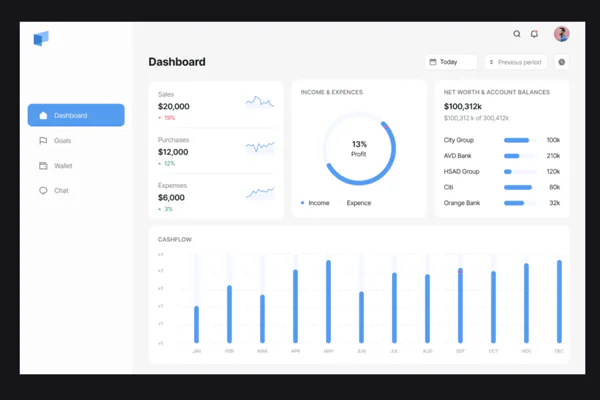Click the HSAD Group balance bar
The width and height of the screenshot is (600, 400).
(x=520, y=171)
